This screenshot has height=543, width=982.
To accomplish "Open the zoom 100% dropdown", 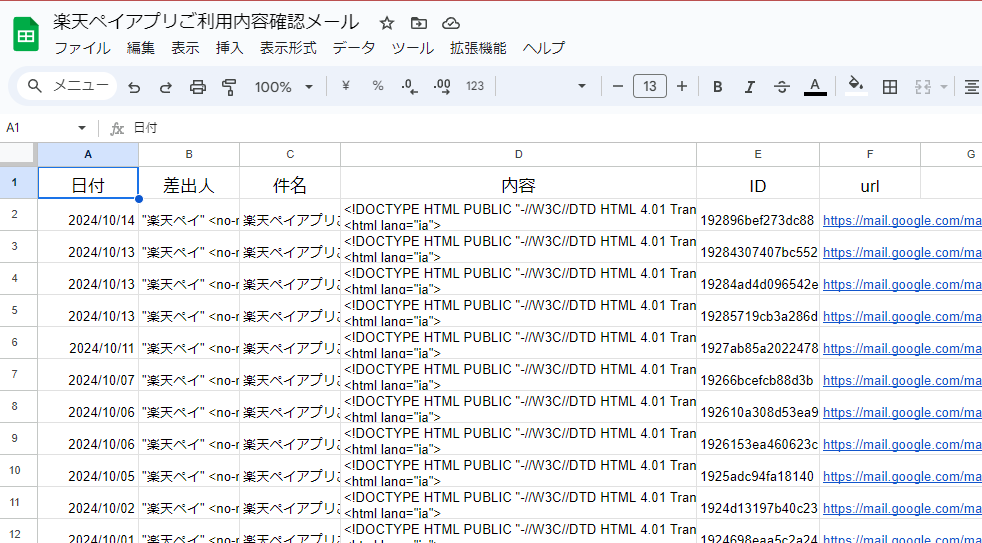I will coord(283,86).
